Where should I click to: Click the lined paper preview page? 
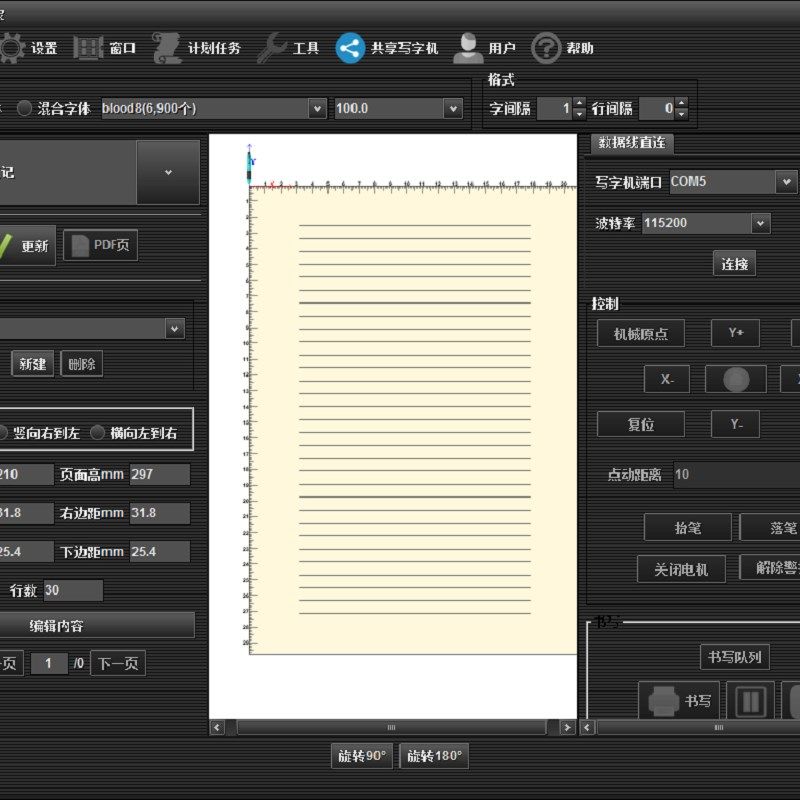pyautogui.click(x=413, y=420)
